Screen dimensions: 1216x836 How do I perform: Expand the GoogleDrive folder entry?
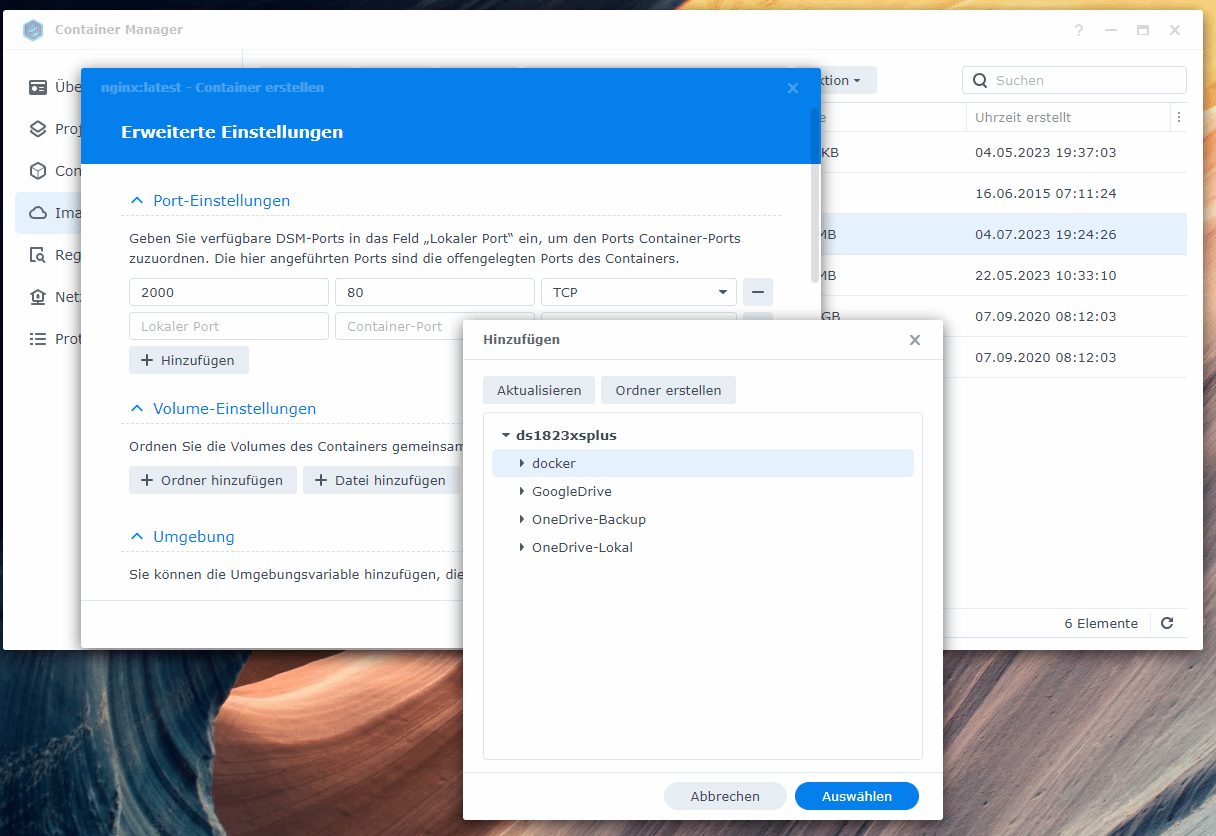[x=521, y=491]
